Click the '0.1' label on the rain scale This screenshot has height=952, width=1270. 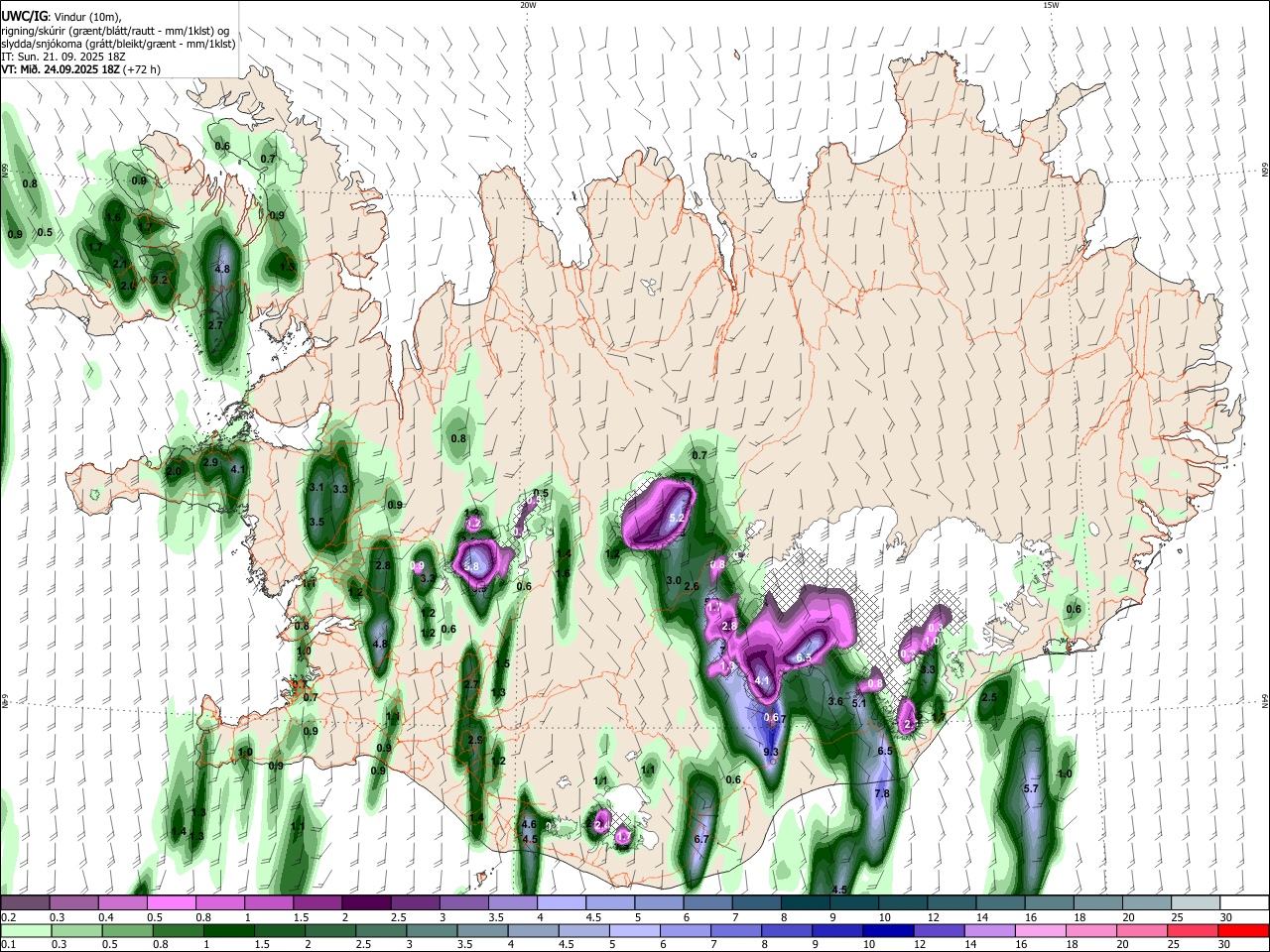tap(8, 945)
